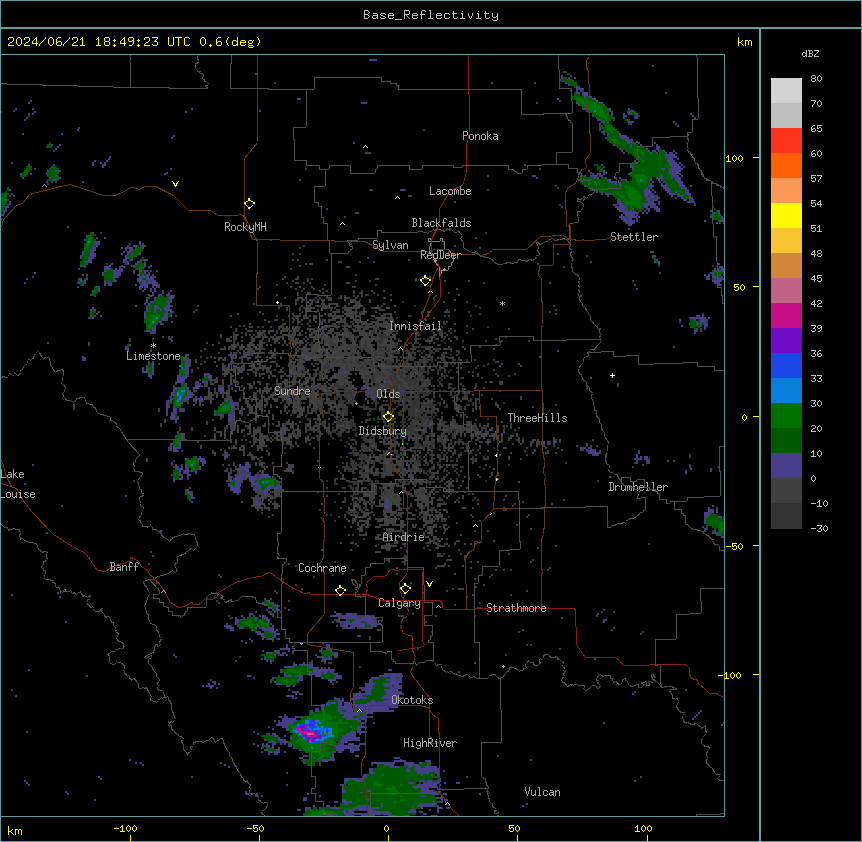Click the Vulcan label
Screen dimensions: 862x842
542,792
